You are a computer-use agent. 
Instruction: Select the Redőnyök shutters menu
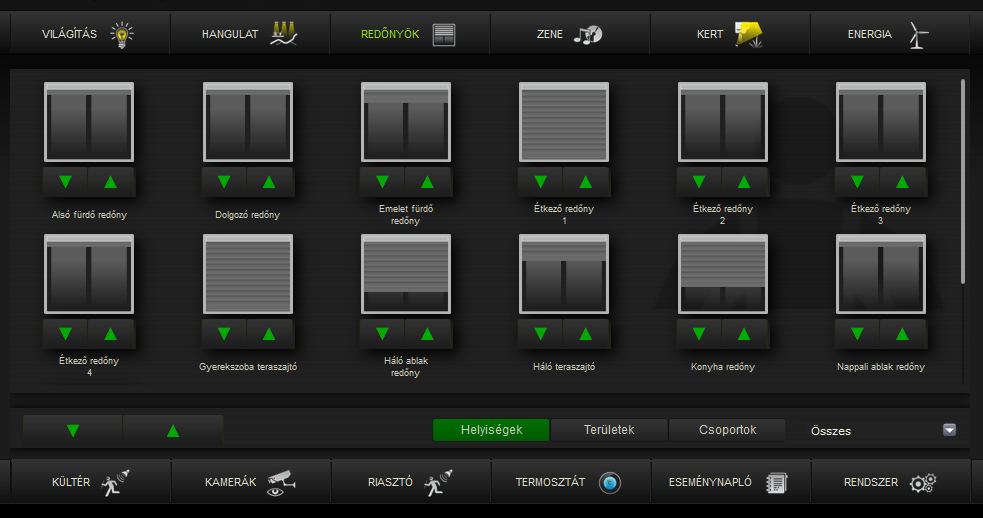tap(410, 34)
